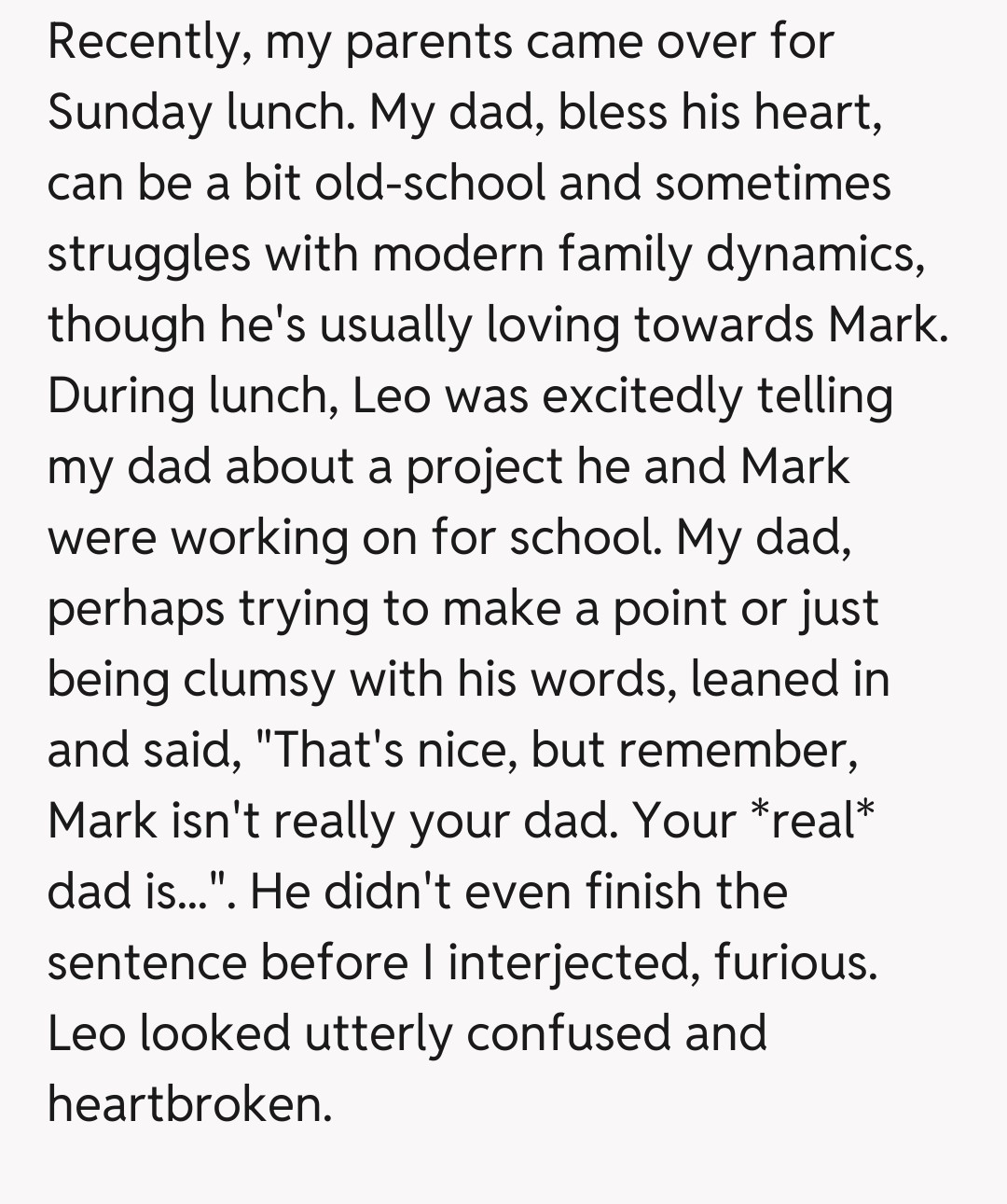This screenshot has width=1007, height=1204.
Task: Select the word "dynamics"
Action: 809,254
